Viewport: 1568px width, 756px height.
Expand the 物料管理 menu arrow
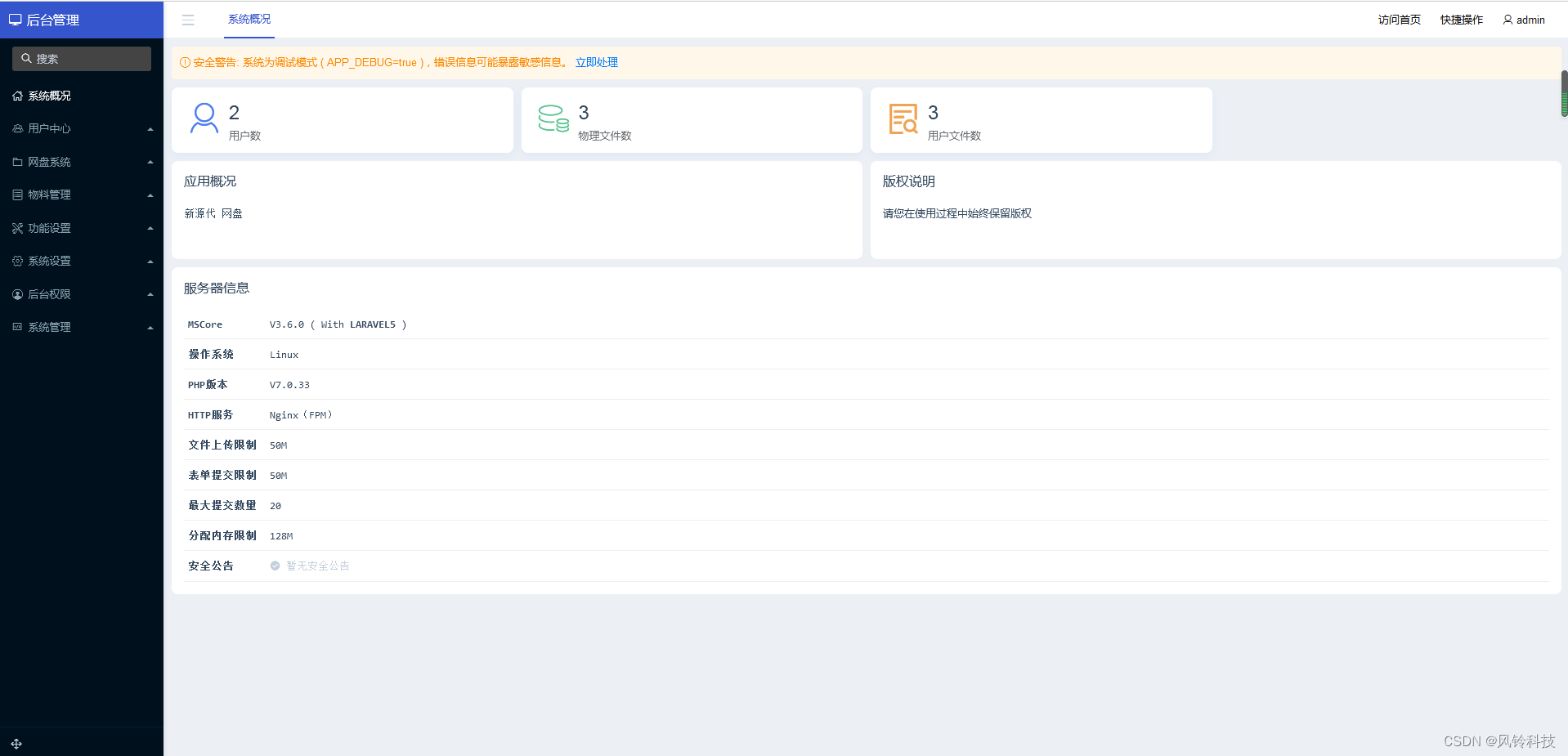(x=150, y=195)
